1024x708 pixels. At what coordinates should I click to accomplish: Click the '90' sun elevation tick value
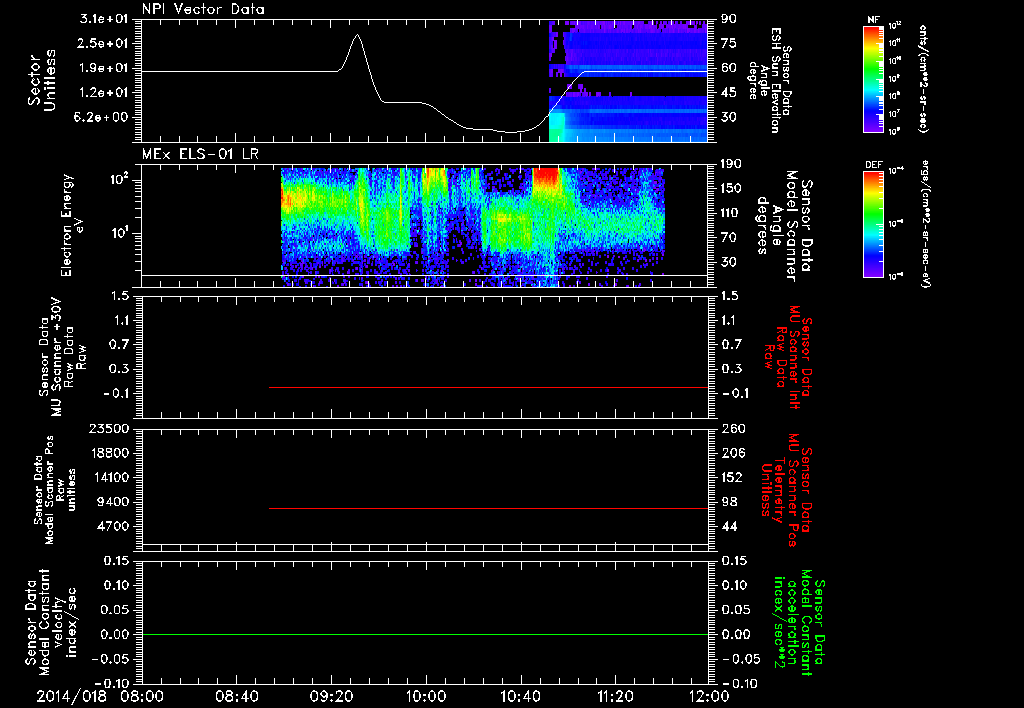[729, 19]
